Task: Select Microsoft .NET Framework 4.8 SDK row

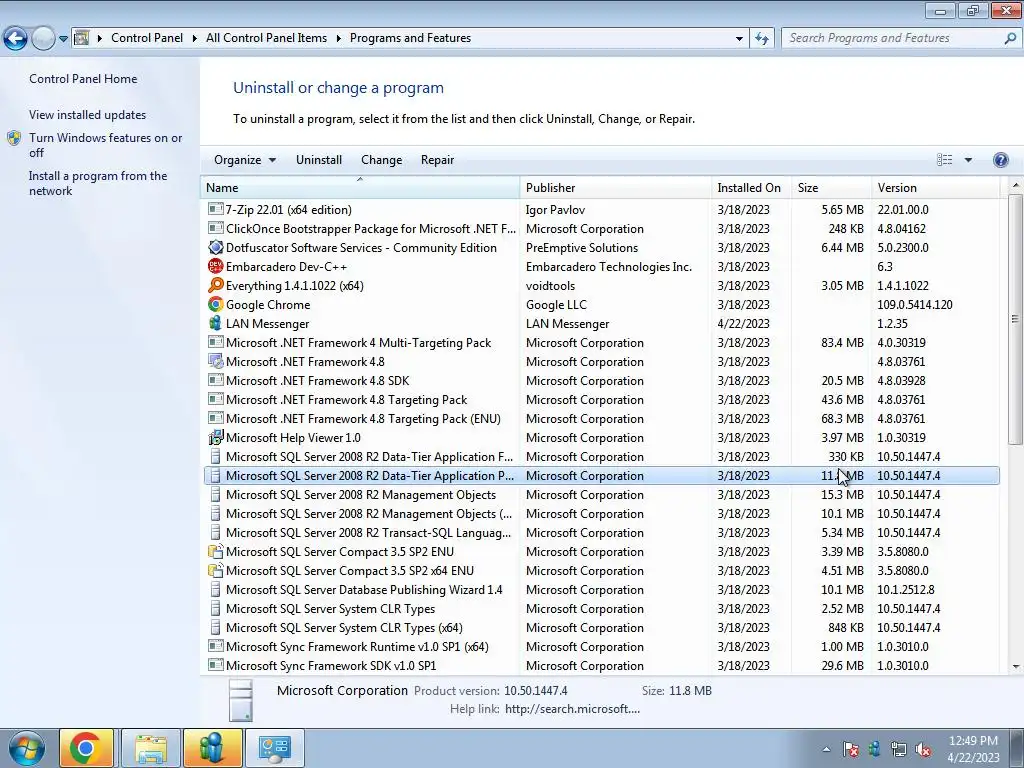Action: 601,381
